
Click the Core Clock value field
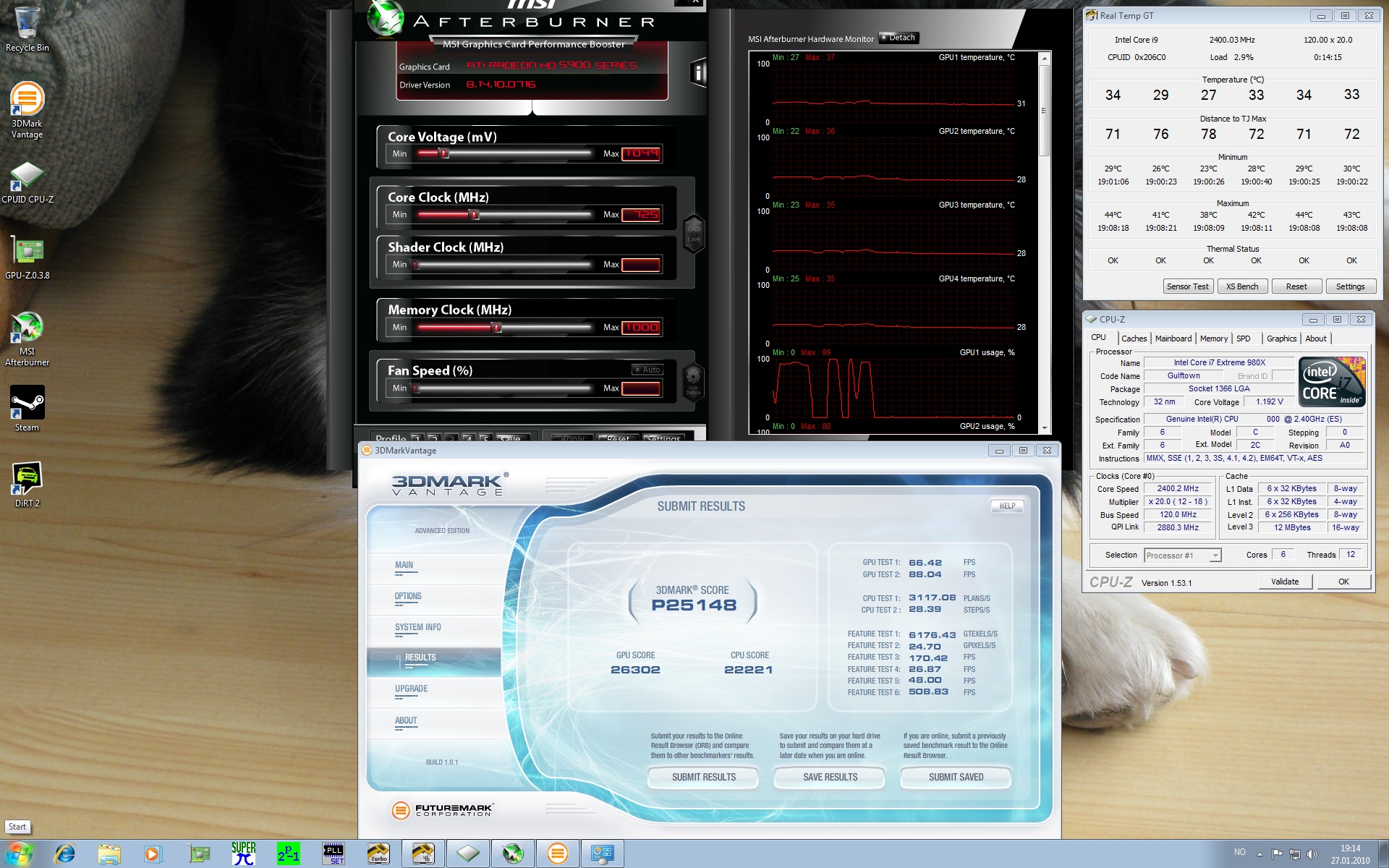641,215
